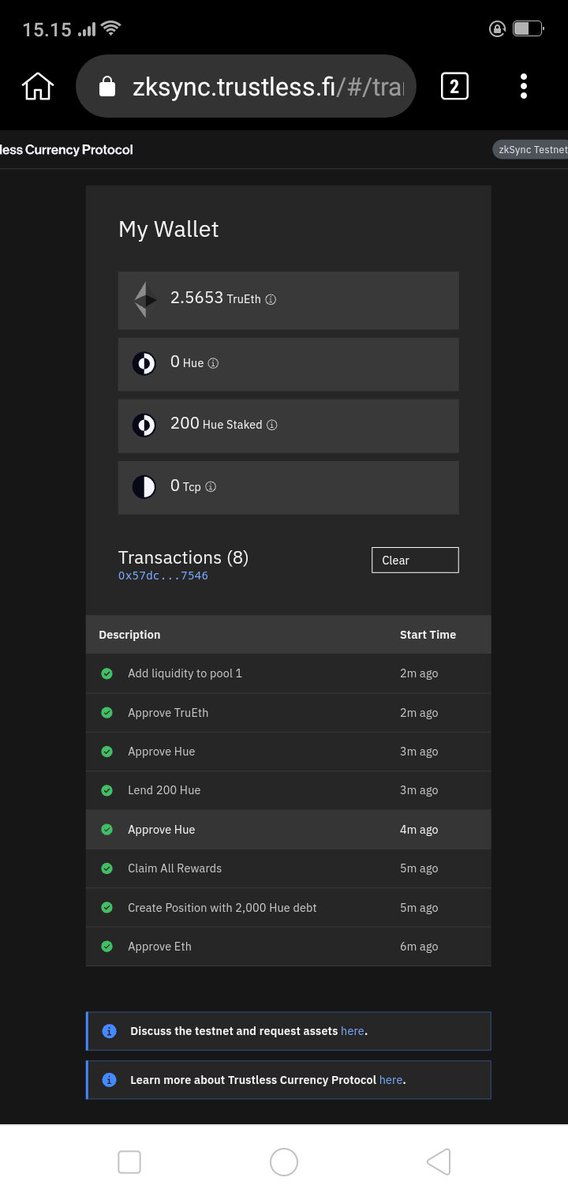Viewport: 568px width, 1200px height.
Task: Tap success checkmark for Claim All Rewards
Action: tap(107, 869)
